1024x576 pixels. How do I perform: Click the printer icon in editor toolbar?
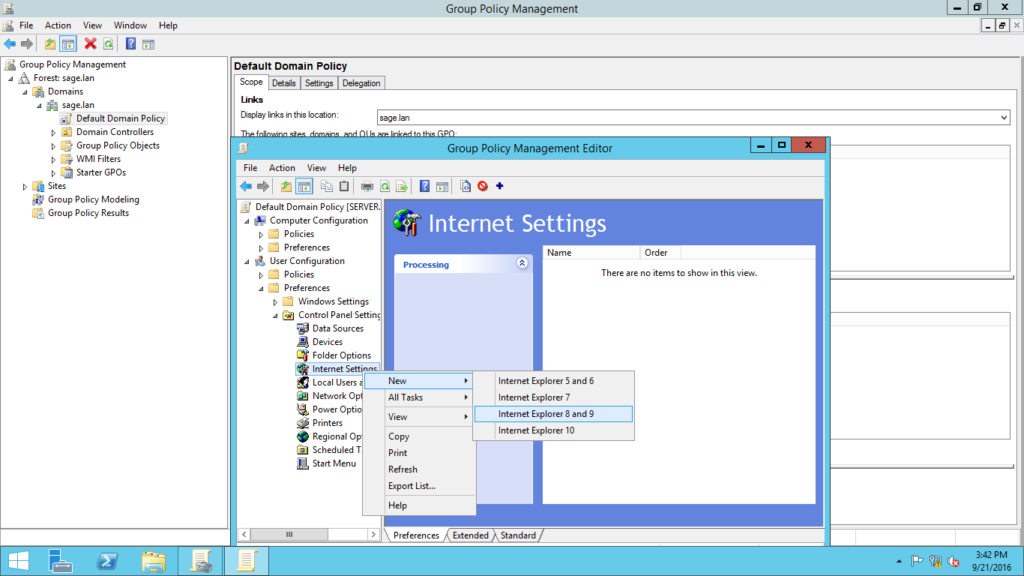click(367, 186)
